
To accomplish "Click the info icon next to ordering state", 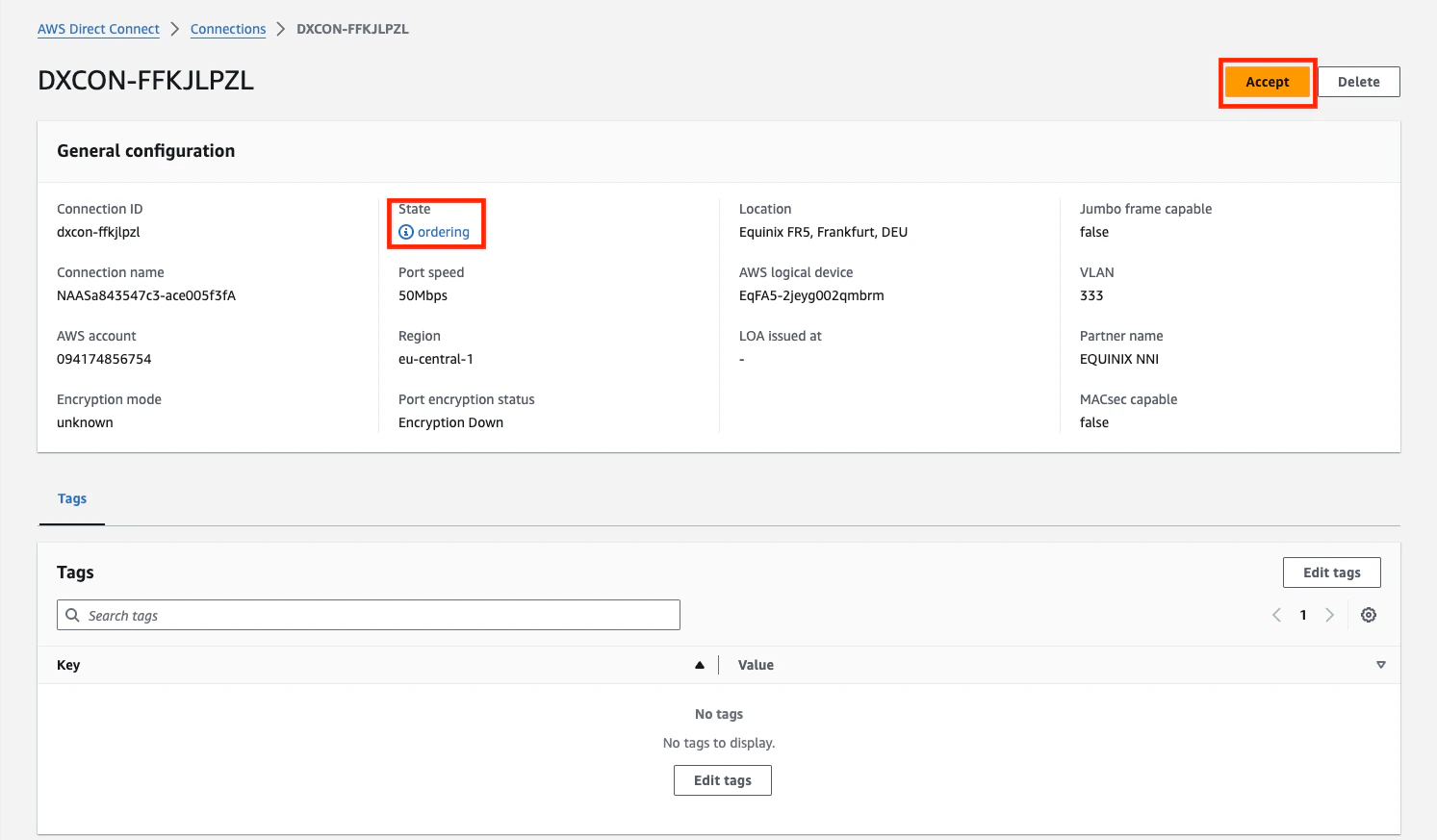I will (x=407, y=231).
